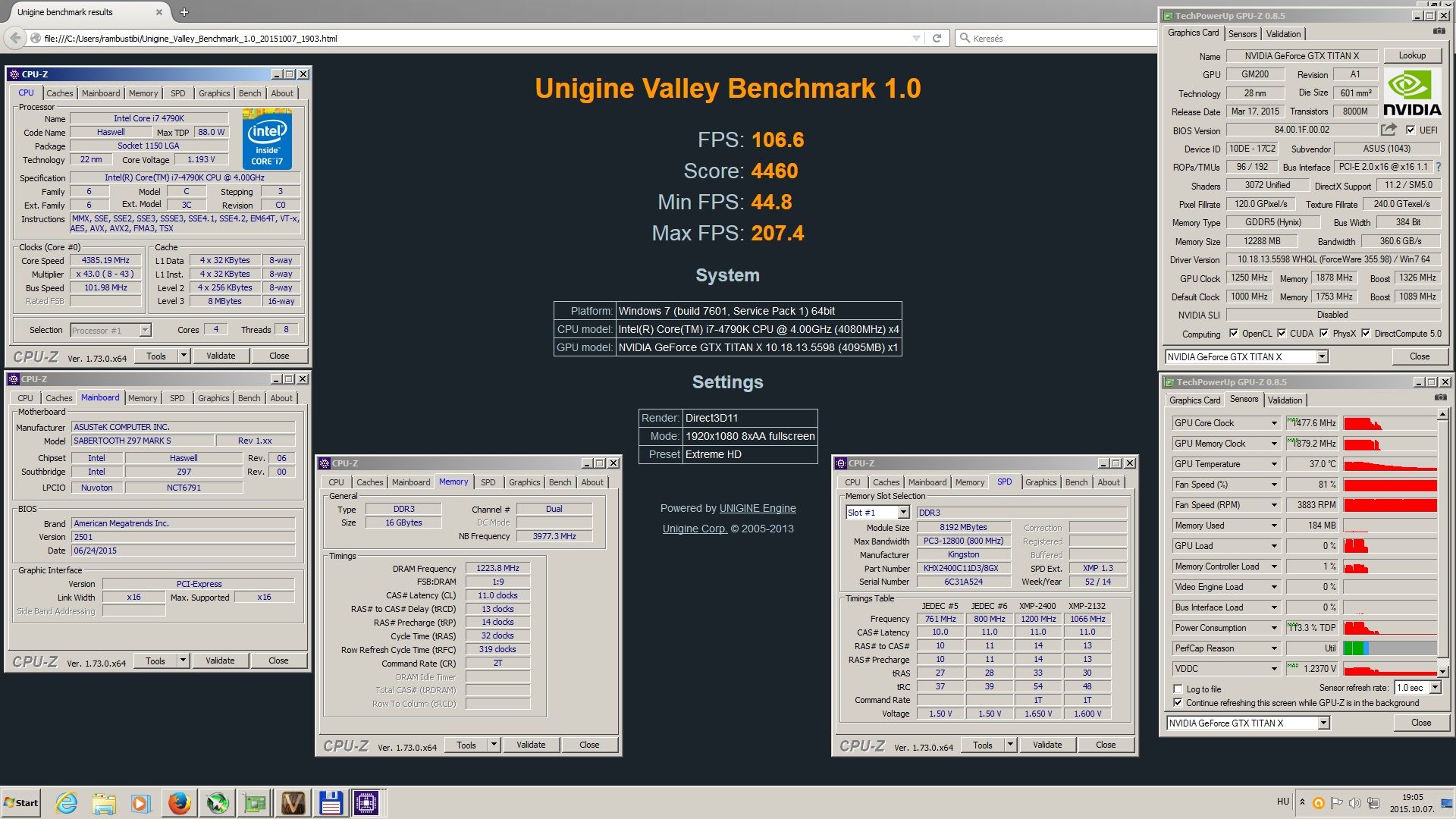Viewport: 1456px width, 819px height.
Task: Toggle the UEFI checkbox in GPU-Z
Action: click(1410, 130)
